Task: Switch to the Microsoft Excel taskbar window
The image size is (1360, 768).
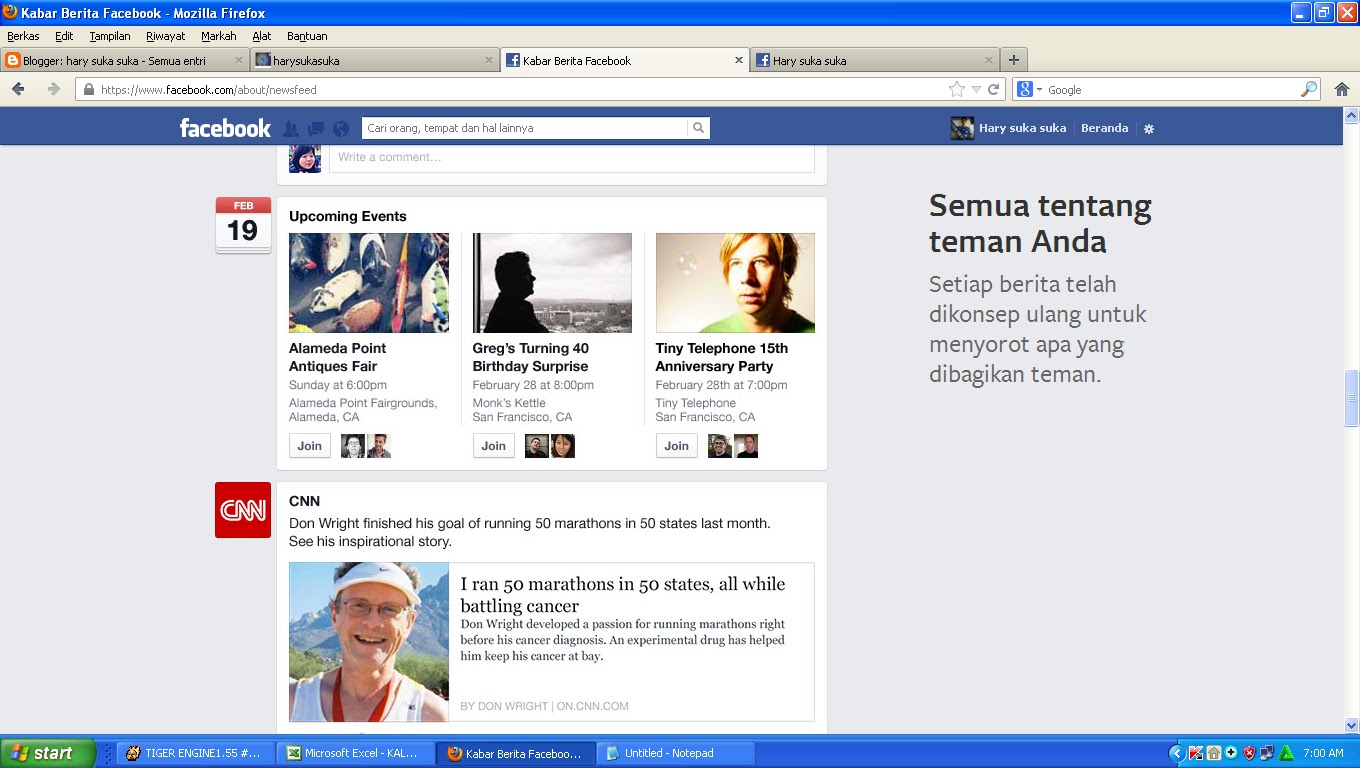Action: [x=355, y=753]
